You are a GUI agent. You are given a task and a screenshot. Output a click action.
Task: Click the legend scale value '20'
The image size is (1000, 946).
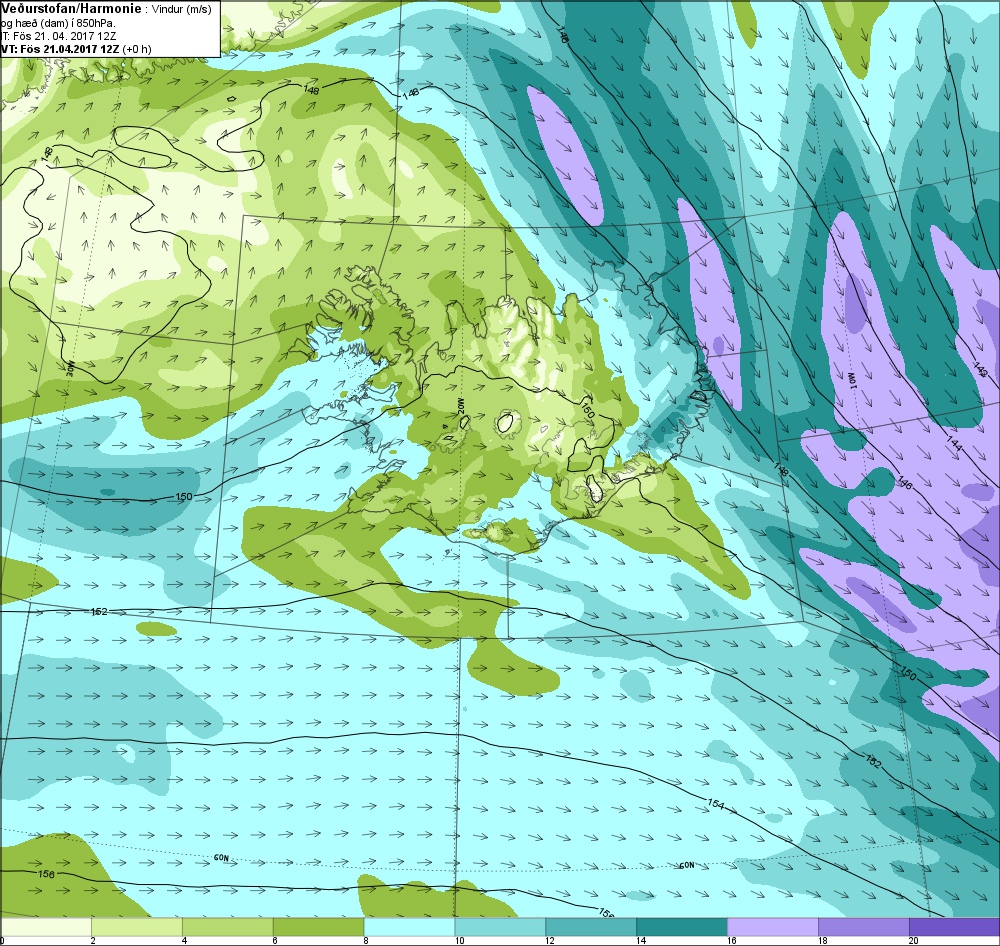click(x=913, y=940)
